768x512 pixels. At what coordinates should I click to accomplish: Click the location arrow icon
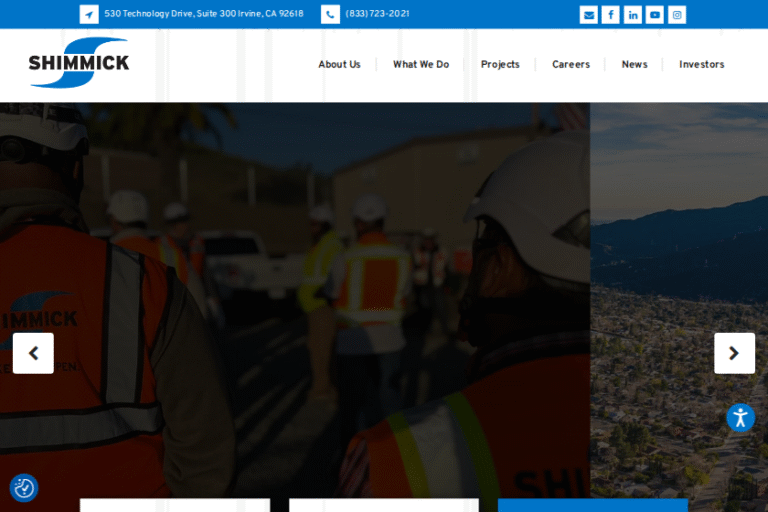(89, 14)
